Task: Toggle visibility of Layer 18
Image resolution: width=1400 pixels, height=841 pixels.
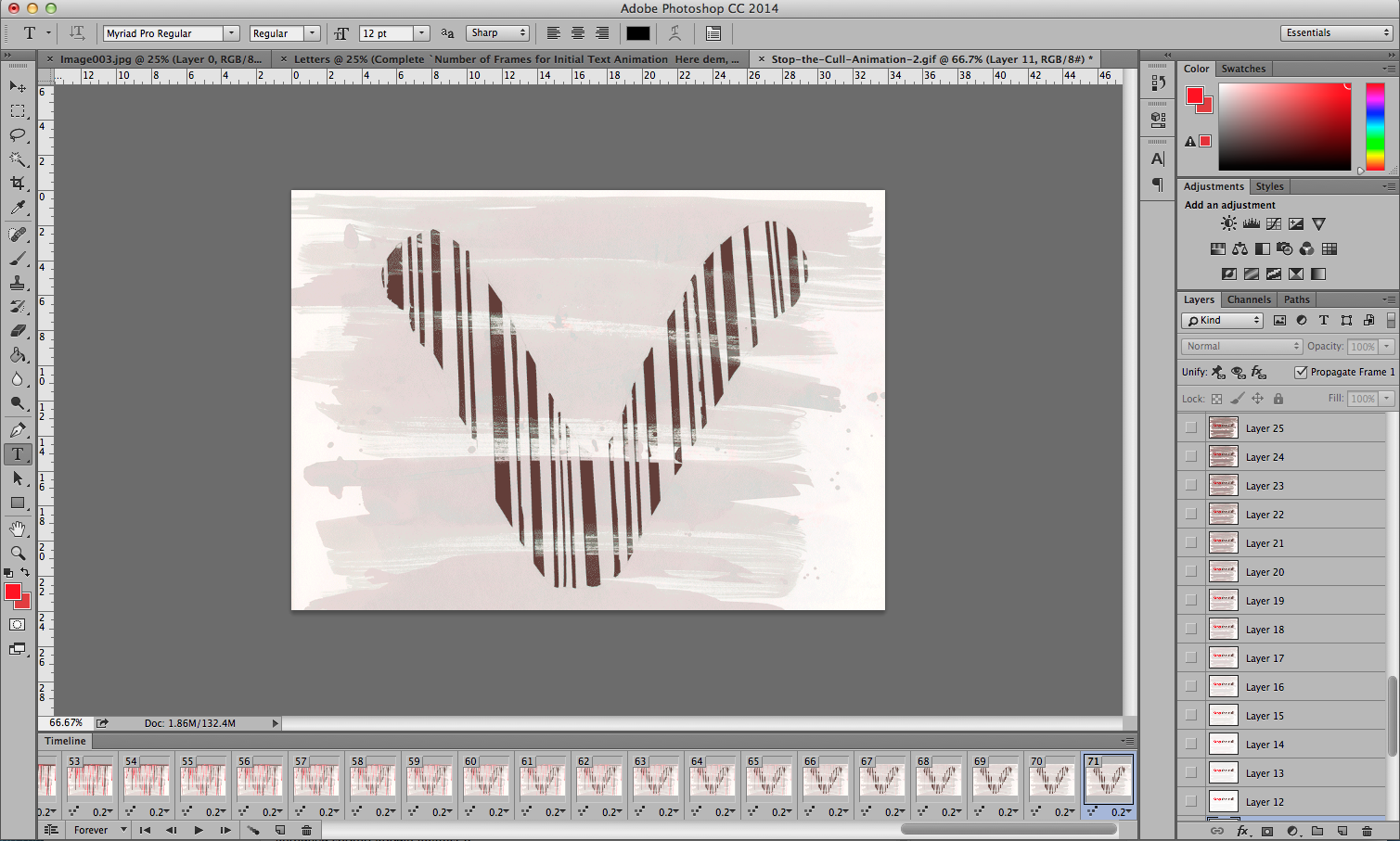Action: 1191,630
